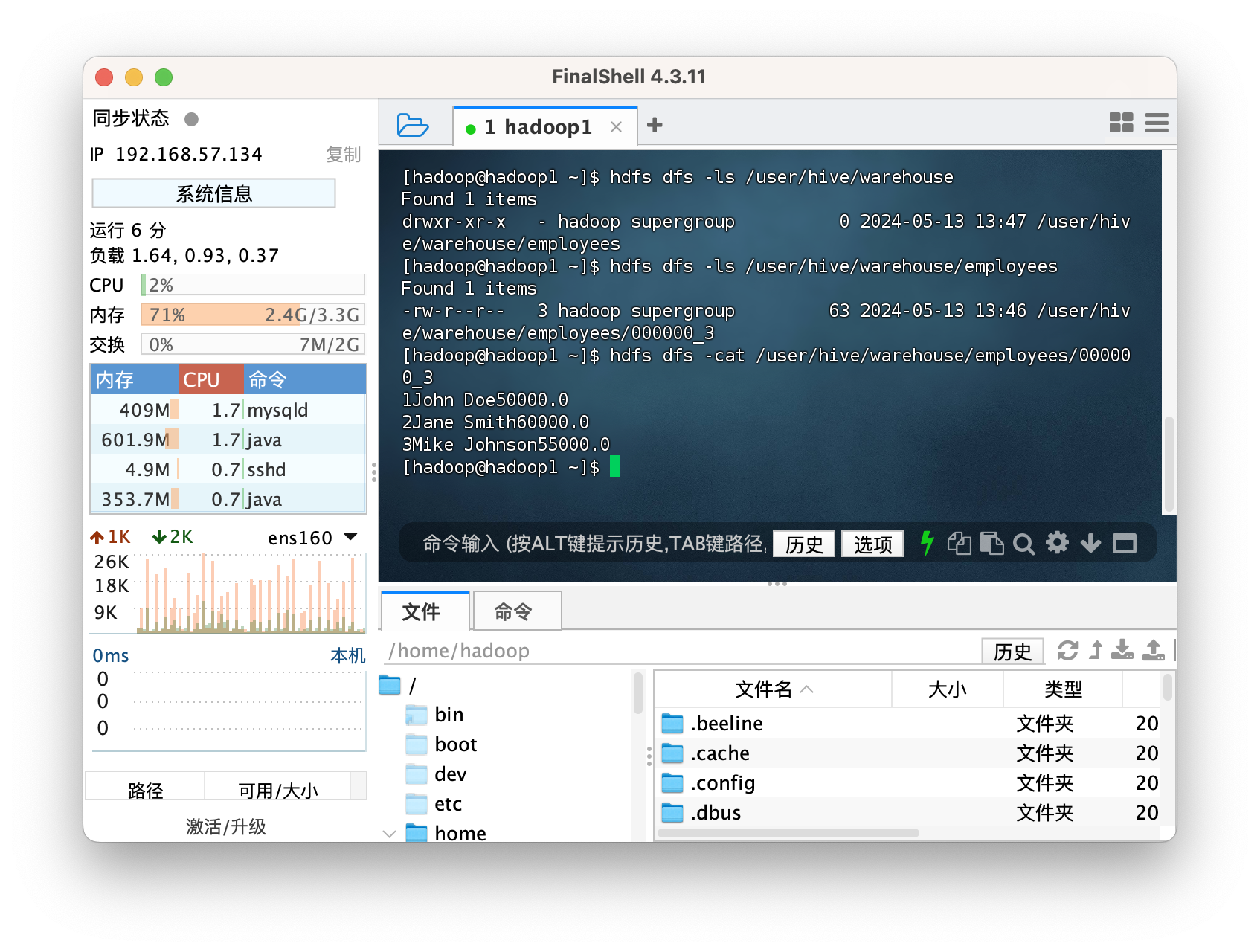Viewport: 1260px width, 952px height.
Task: Sort by 大小 column header
Action: tap(947, 689)
